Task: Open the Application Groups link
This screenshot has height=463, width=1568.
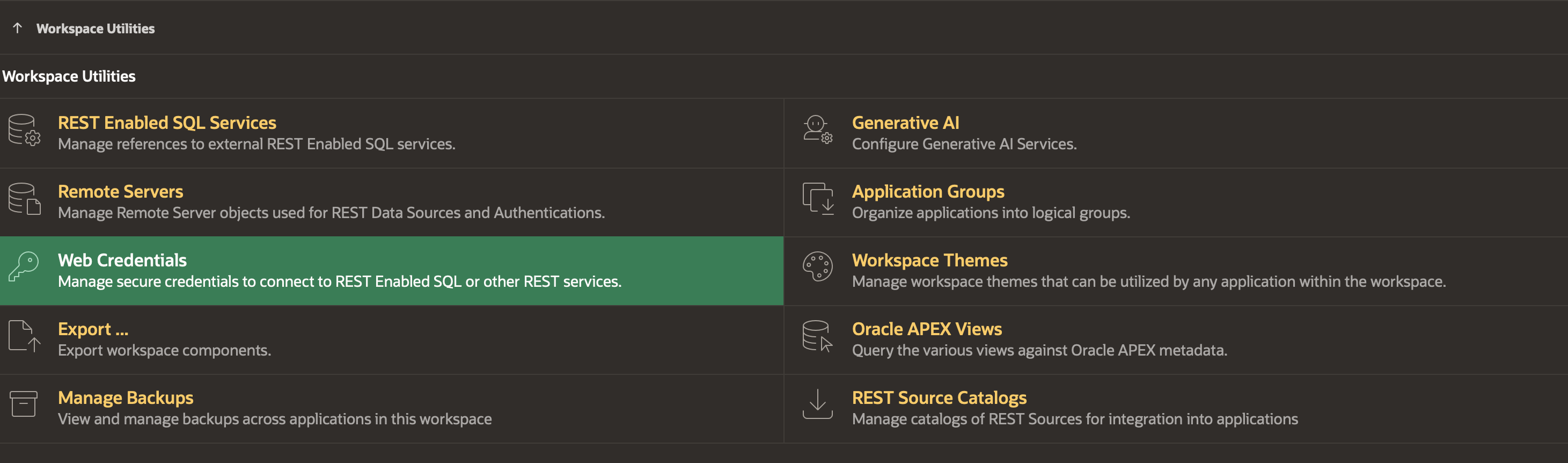Action: (928, 191)
